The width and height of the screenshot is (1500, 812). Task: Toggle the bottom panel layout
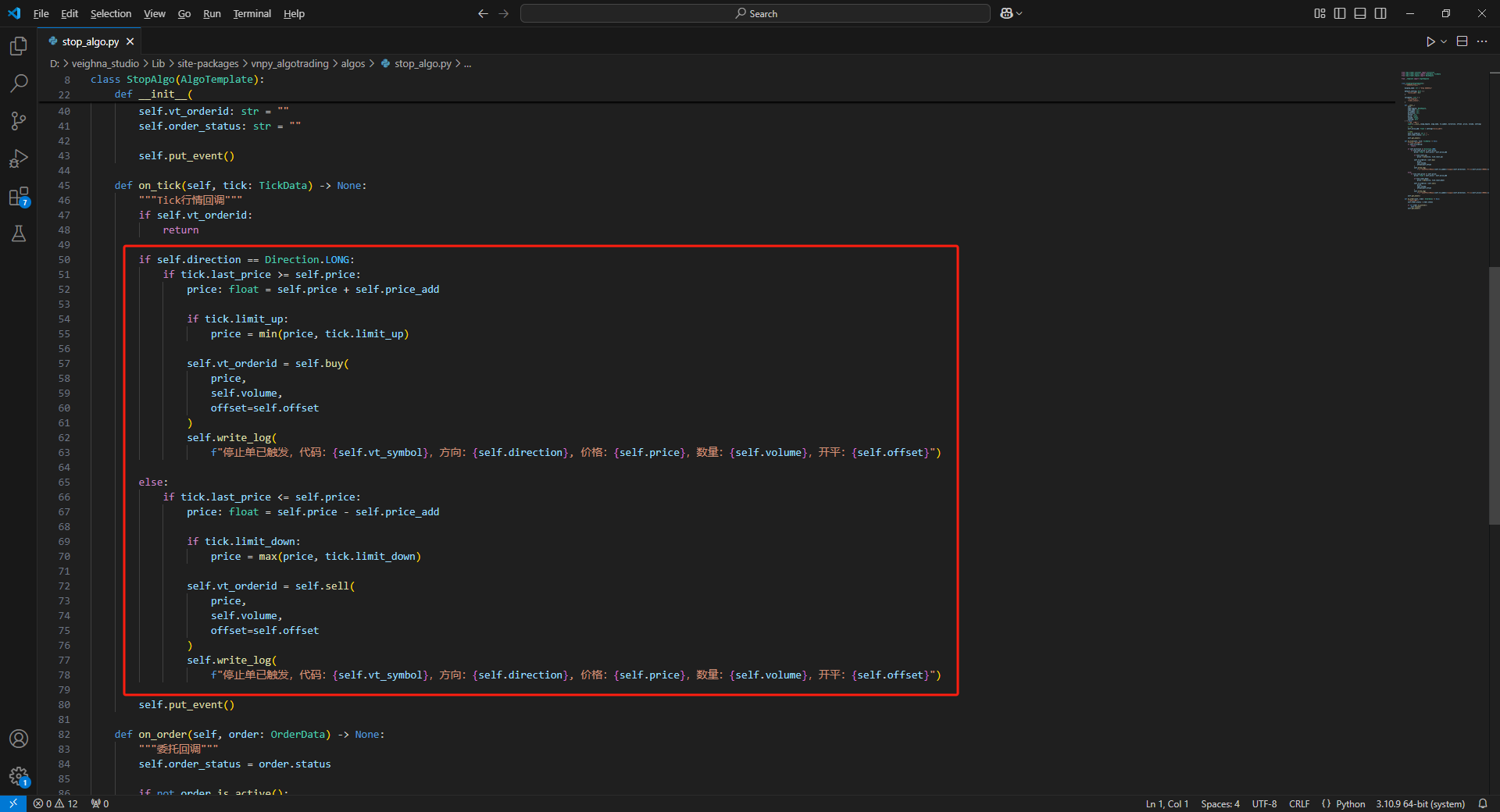point(1360,13)
